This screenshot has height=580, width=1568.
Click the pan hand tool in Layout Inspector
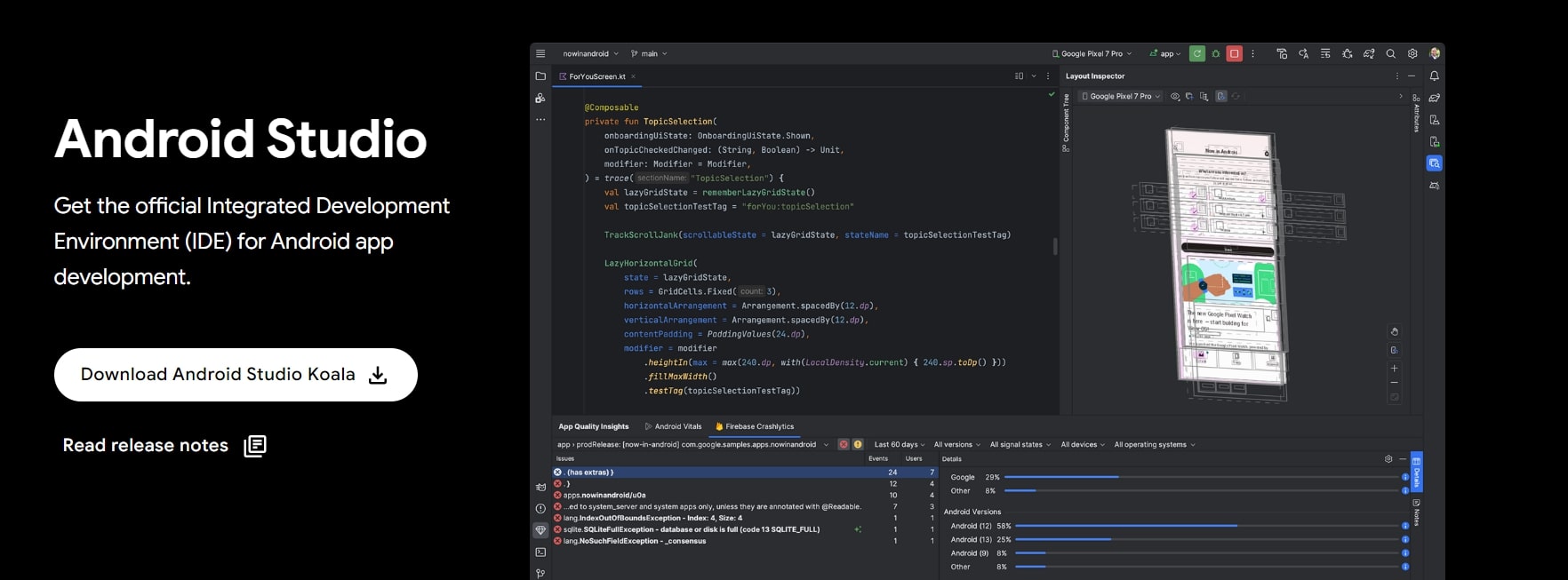pyautogui.click(x=1394, y=331)
